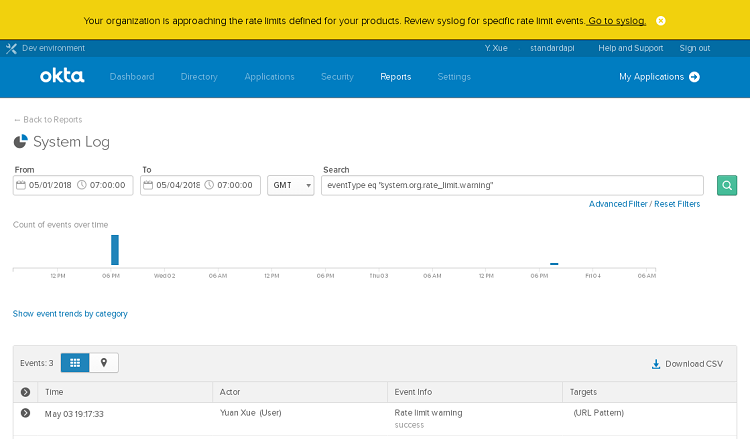Download CSV of events
The height and width of the screenshot is (439, 750).
tap(687, 364)
